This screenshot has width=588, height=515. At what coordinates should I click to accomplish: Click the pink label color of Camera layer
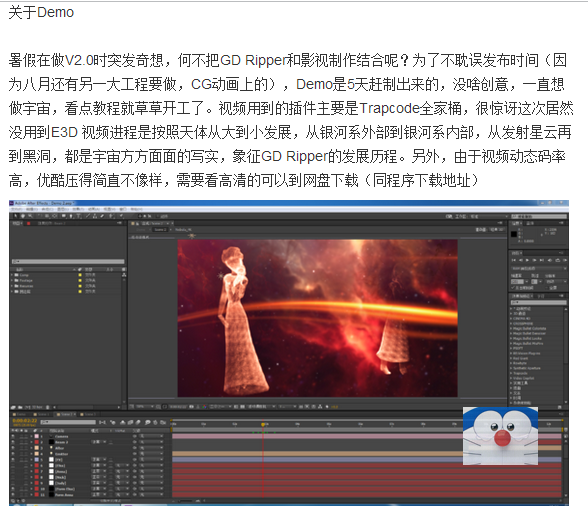(x=36, y=436)
